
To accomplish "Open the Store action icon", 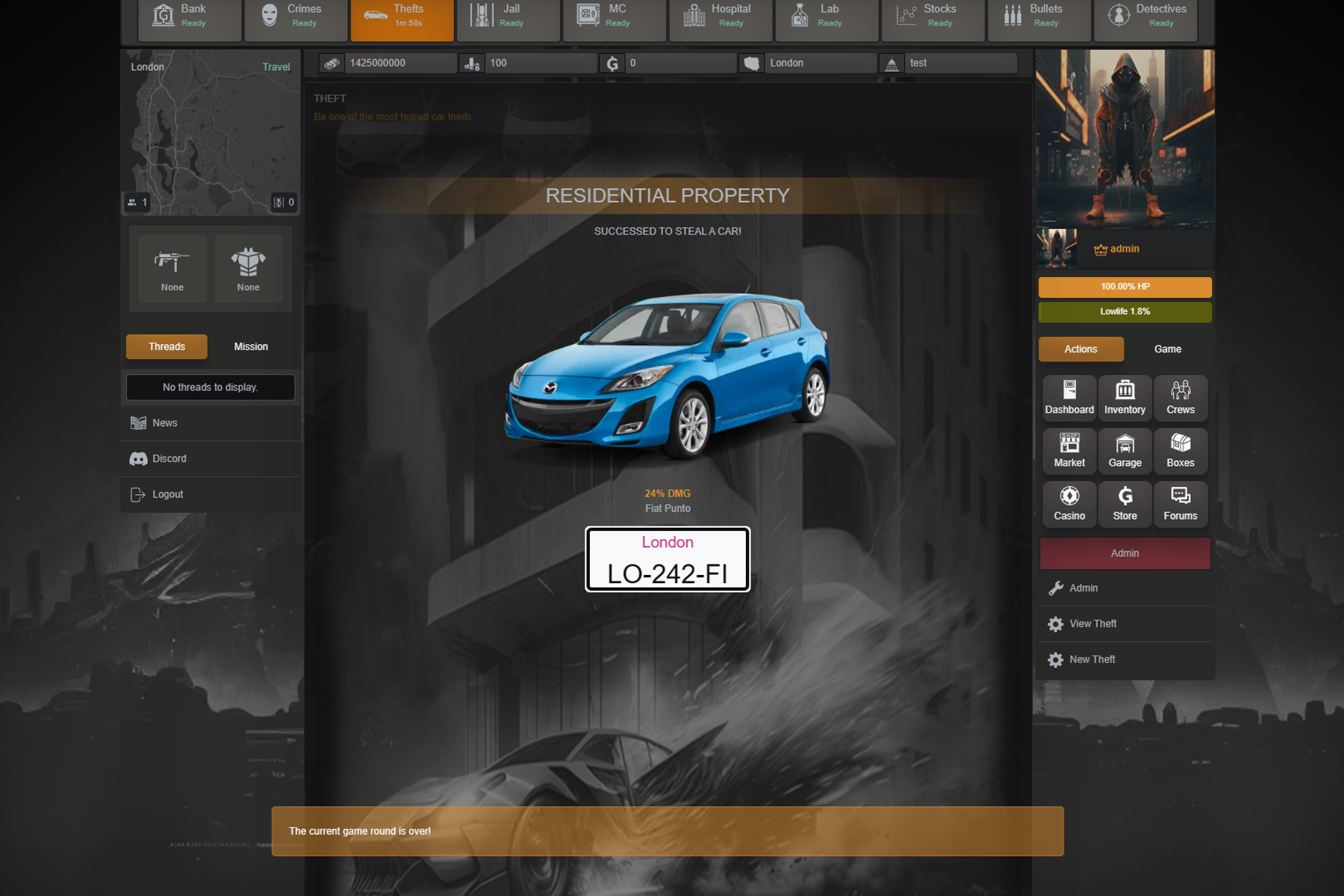I will coord(1124,503).
